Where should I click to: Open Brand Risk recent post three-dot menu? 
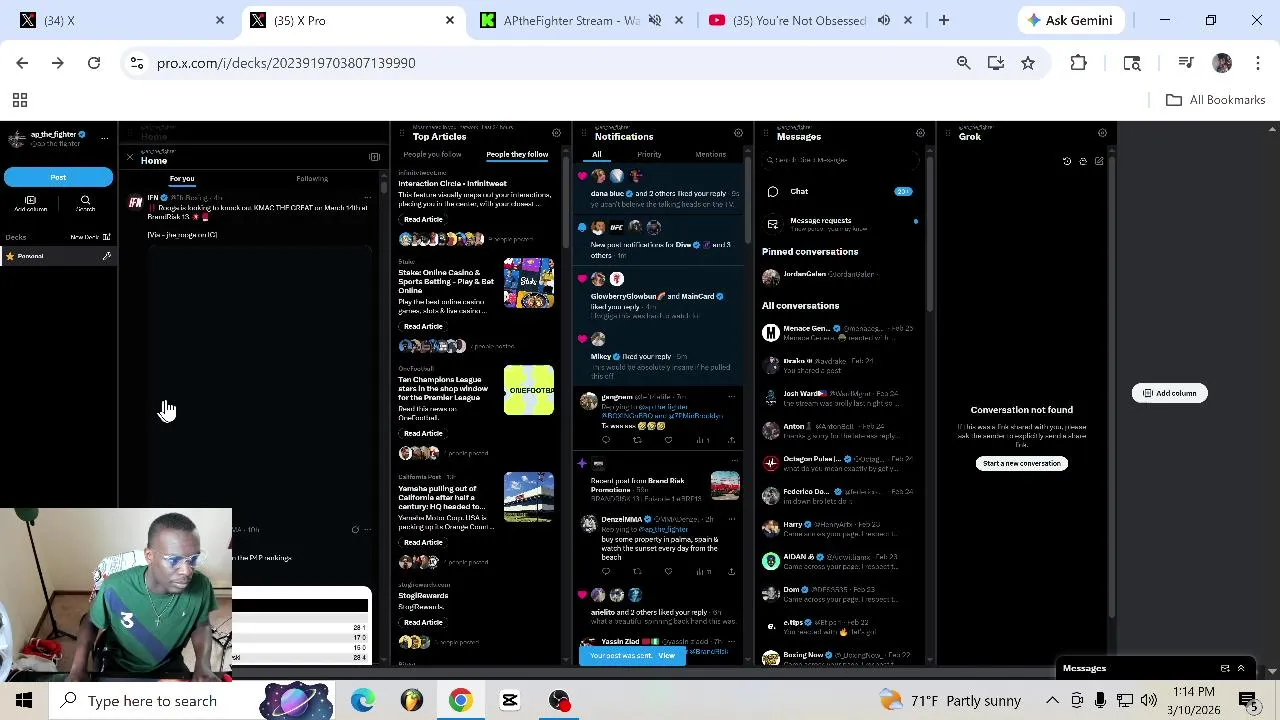pyautogui.click(x=733, y=462)
